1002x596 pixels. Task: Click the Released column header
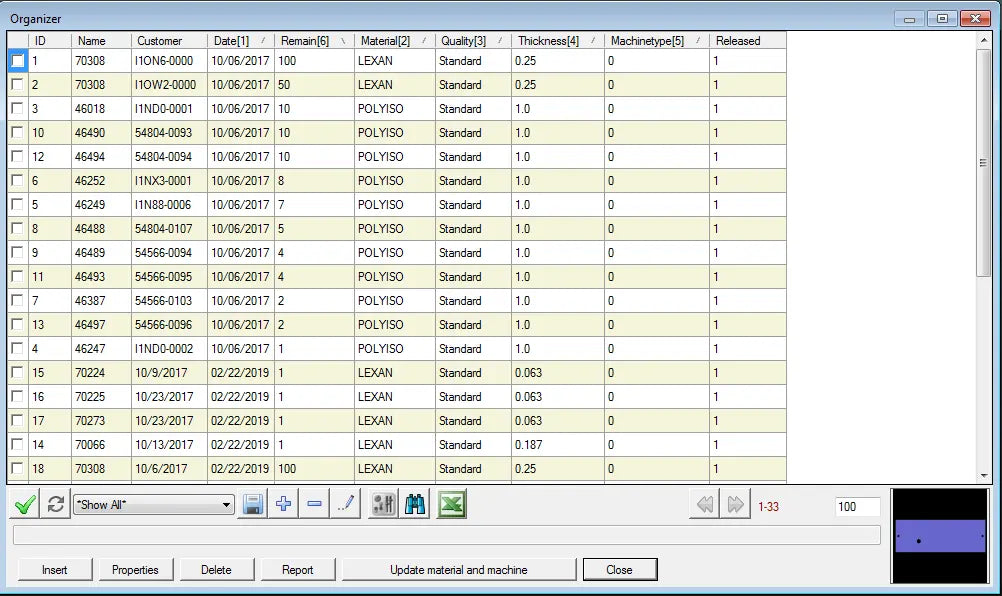(x=746, y=41)
